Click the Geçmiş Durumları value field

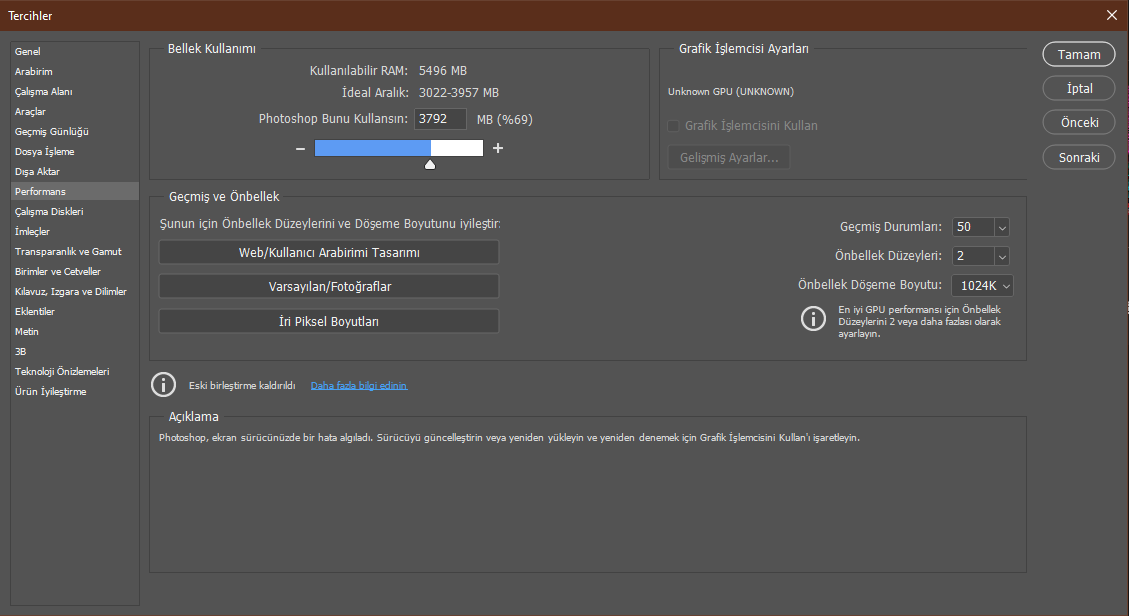coord(973,227)
